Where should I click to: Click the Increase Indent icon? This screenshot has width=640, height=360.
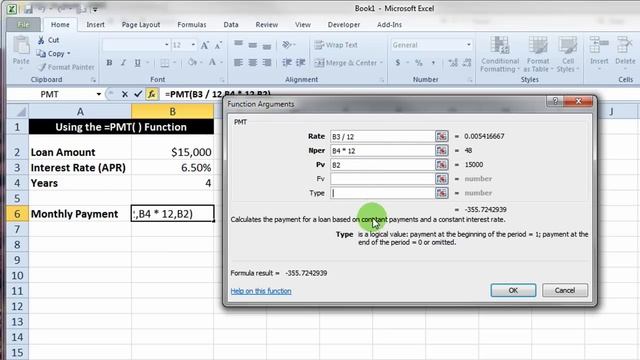click(301, 62)
